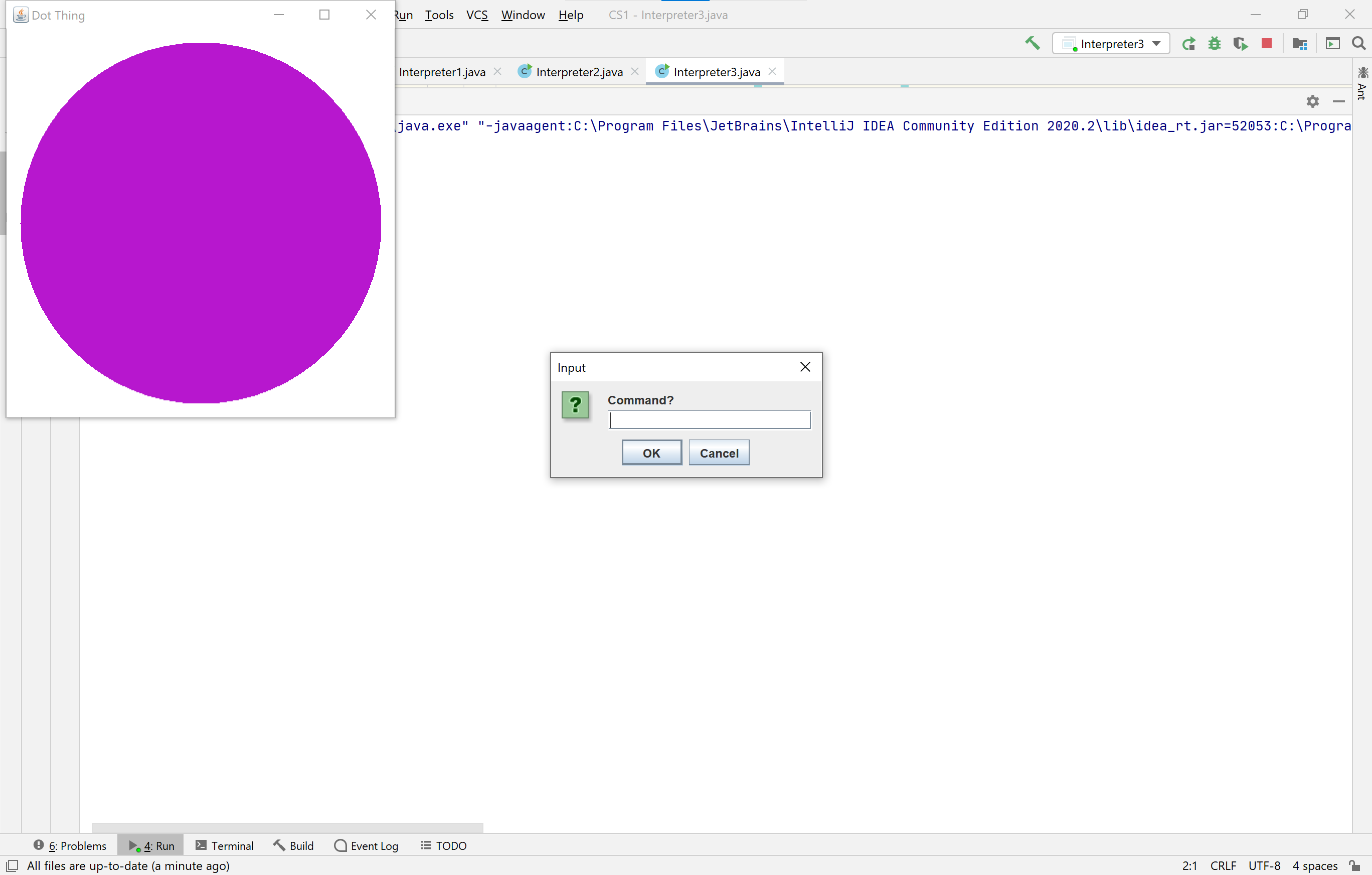This screenshot has width=1372, height=875.
Task: Click the java.exe command line in console
Action: pyautogui.click(x=874, y=126)
